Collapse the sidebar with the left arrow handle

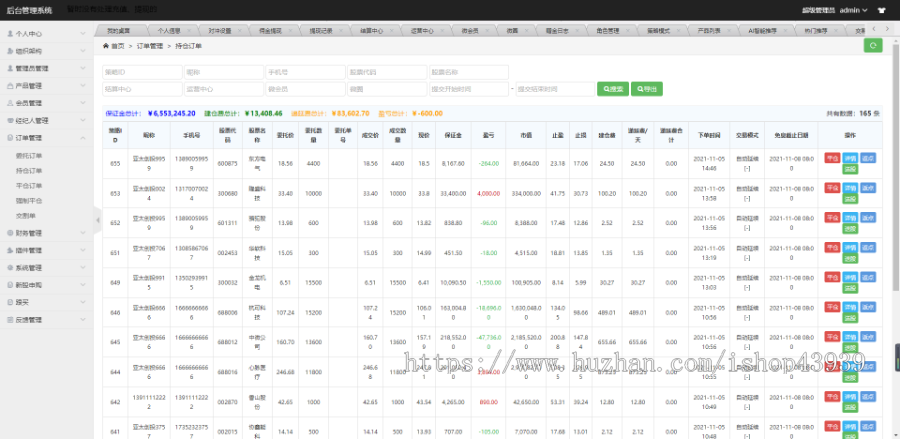[98, 220]
